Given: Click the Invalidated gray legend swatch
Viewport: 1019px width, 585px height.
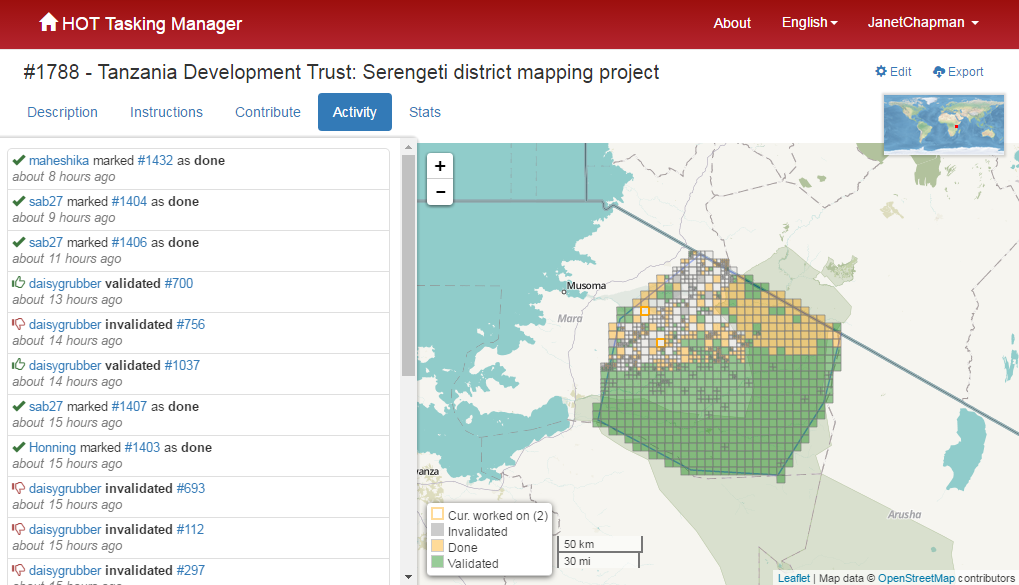Looking at the screenshot, I should coord(437,530).
